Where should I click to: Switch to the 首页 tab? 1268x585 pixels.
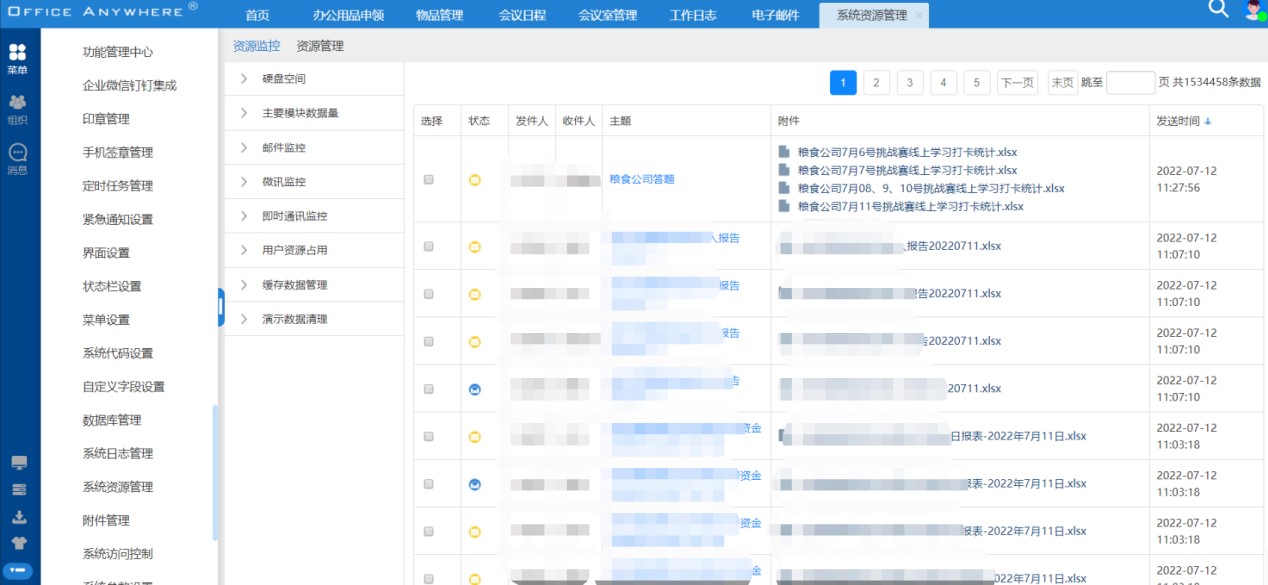pos(258,16)
